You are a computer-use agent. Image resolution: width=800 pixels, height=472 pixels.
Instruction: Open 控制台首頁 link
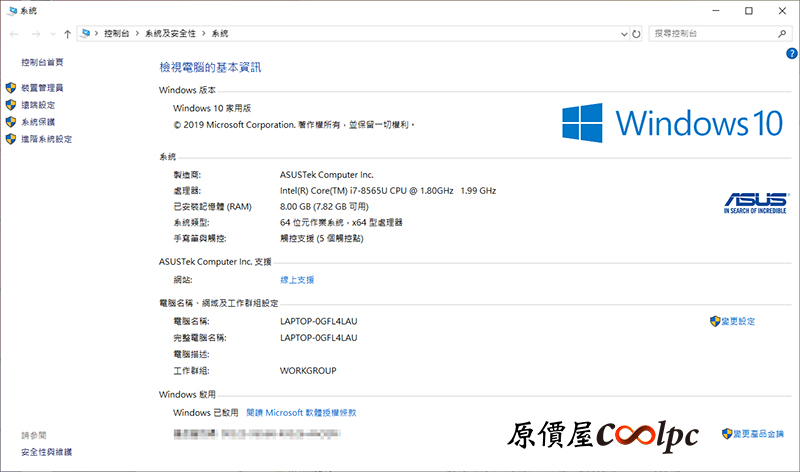click(42, 62)
